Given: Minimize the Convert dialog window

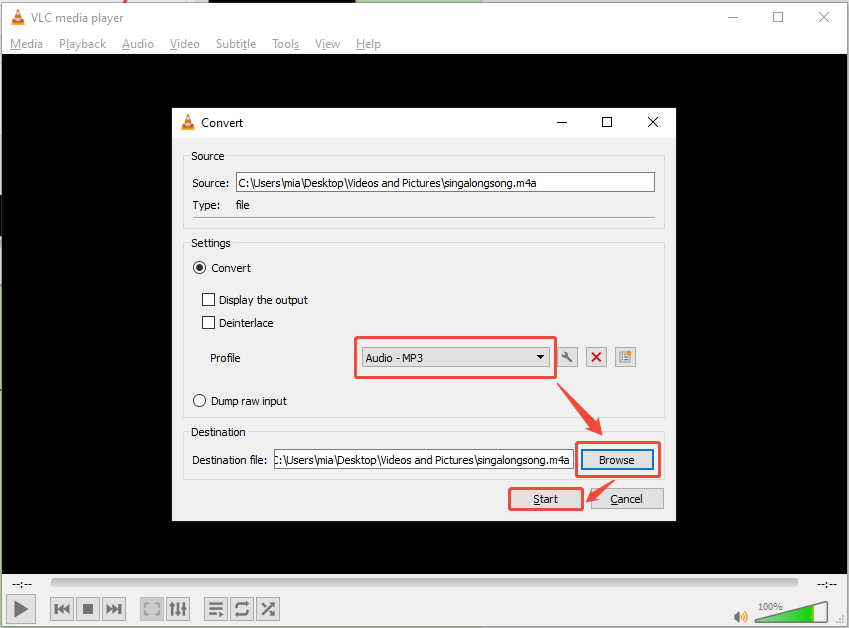Looking at the screenshot, I should [x=562, y=122].
